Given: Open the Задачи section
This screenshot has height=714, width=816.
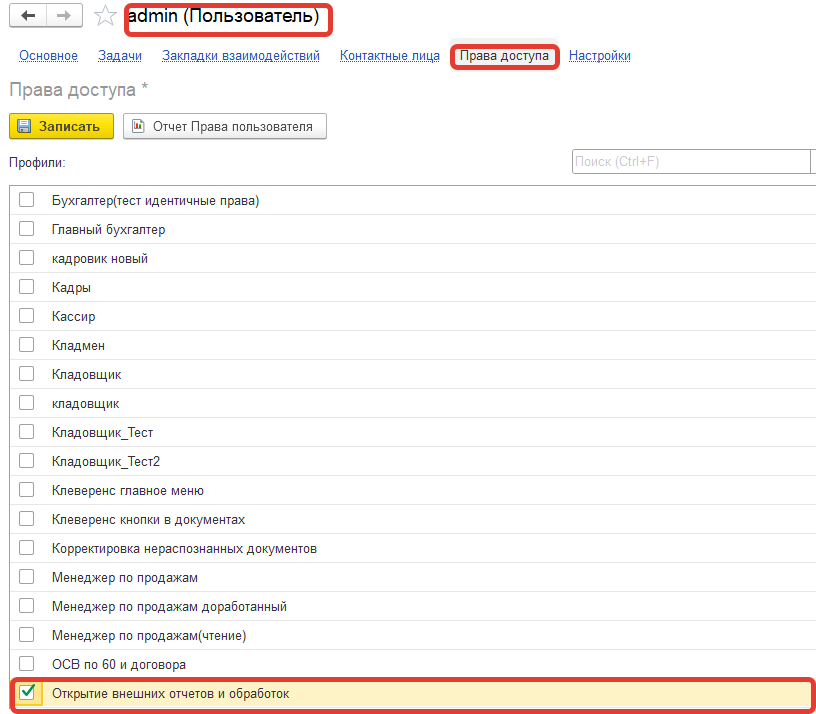Looking at the screenshot, I should pyautogui.click(x=120, y=56).
